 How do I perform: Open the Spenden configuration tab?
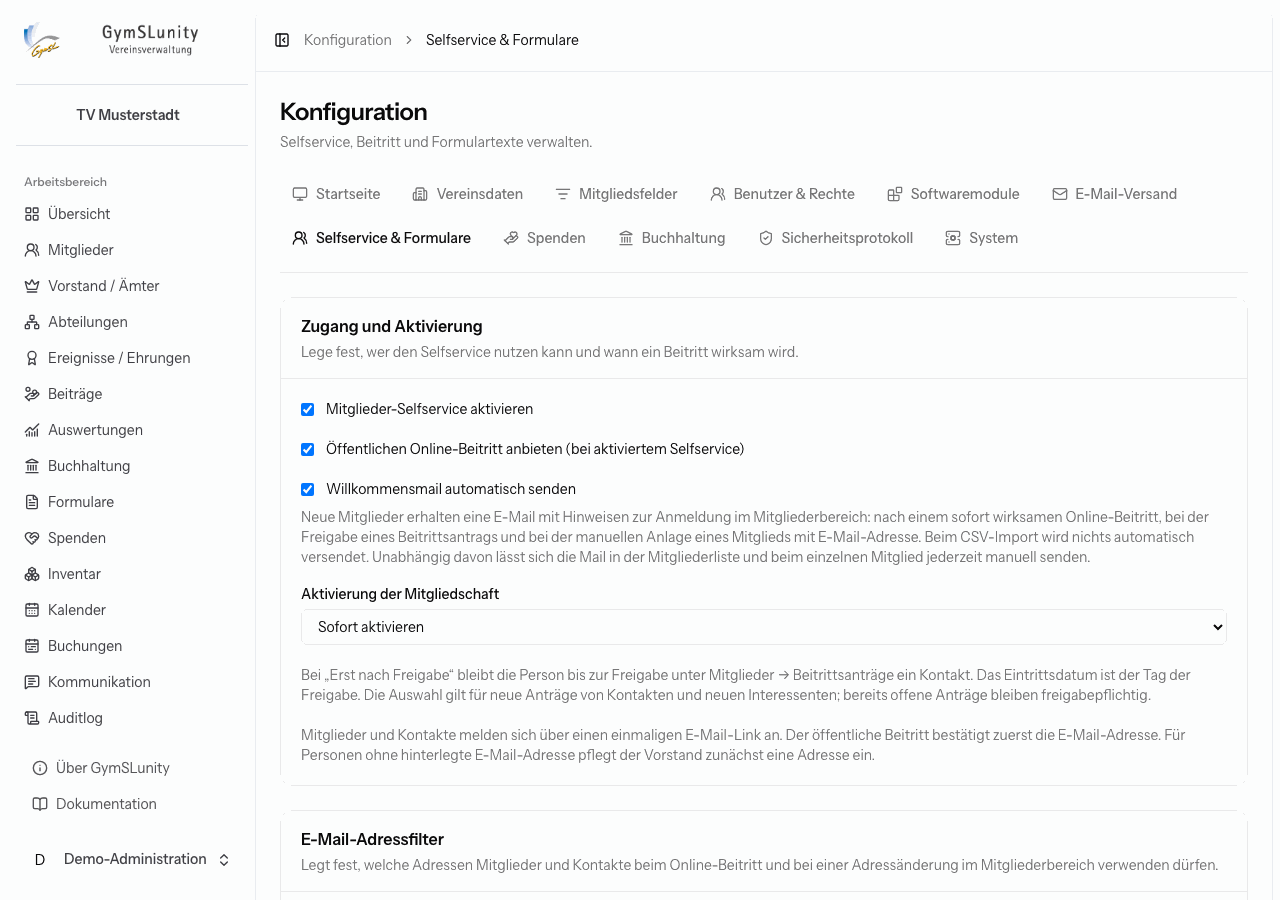[x=544, y=238]
